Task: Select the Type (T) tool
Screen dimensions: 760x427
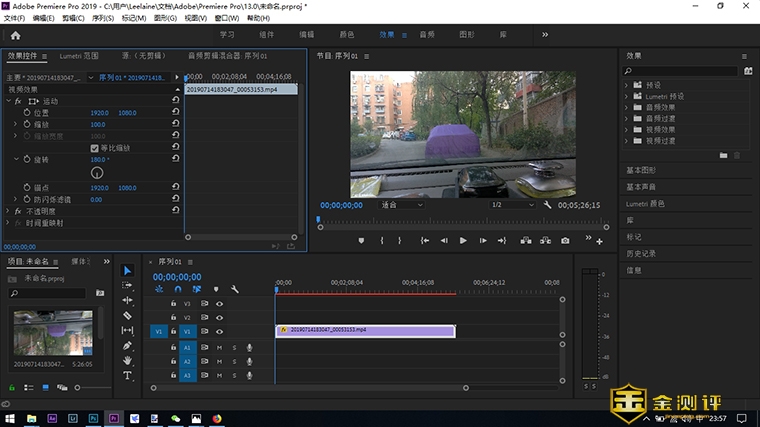Action: point(127,376)
